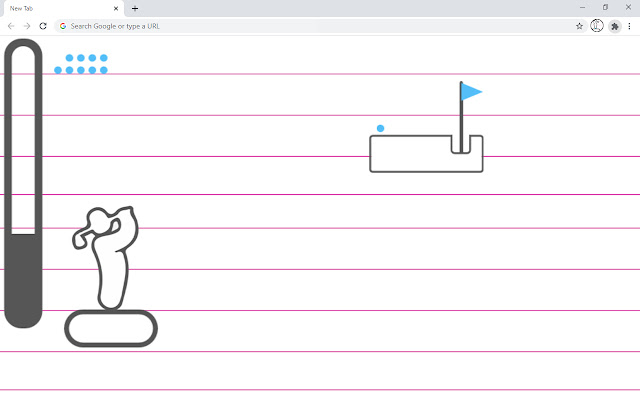Click the golfer figure swinging the club

click(110, 255)
